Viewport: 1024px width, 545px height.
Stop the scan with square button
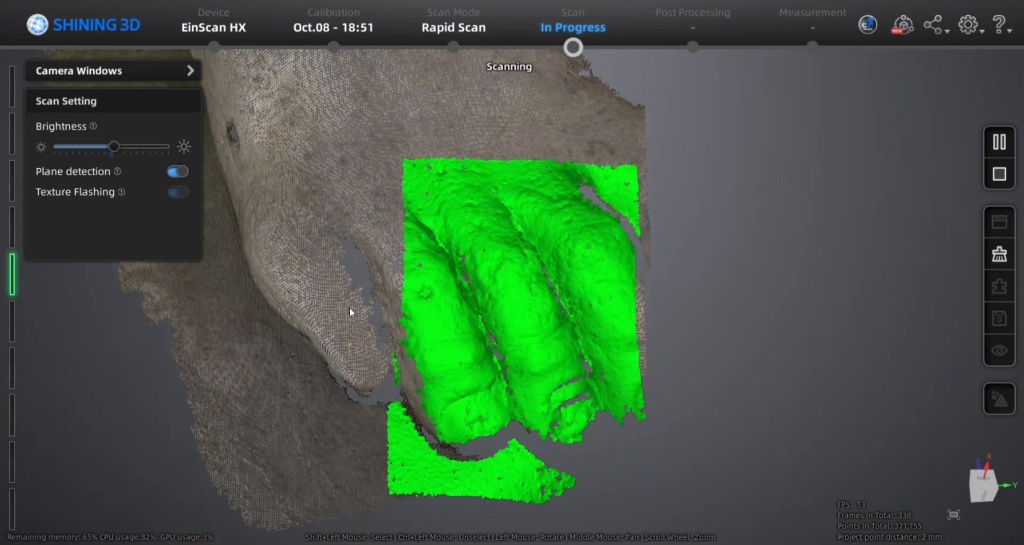[x=999, y=174]
